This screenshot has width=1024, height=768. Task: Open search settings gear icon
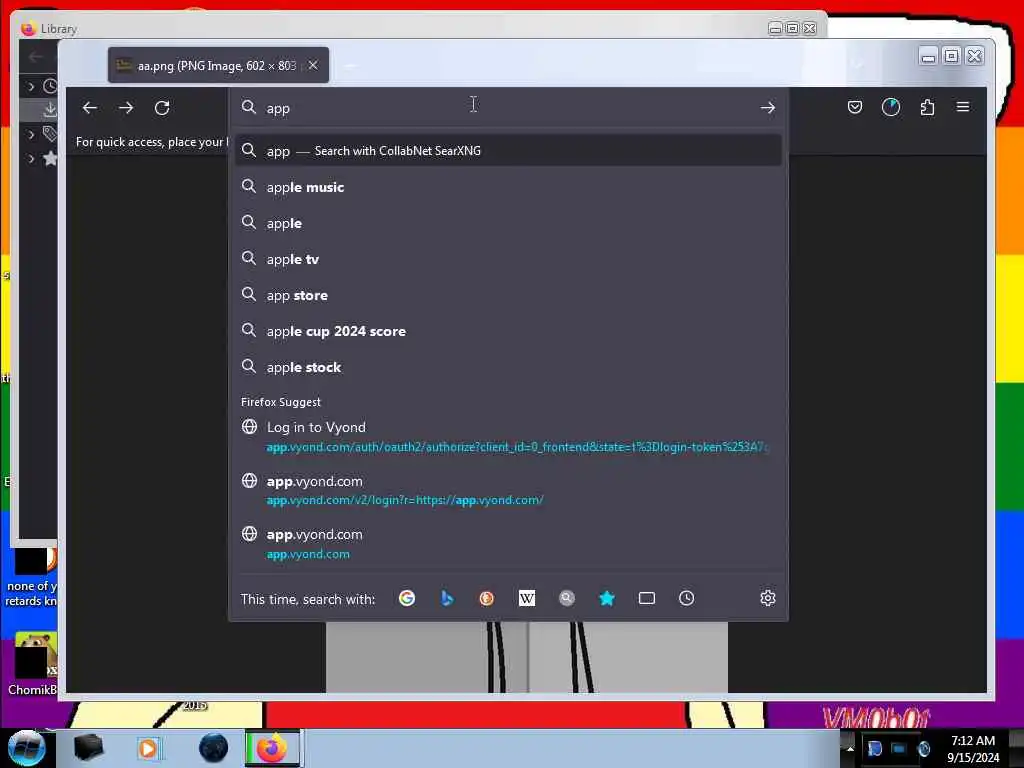click(767, 598)
